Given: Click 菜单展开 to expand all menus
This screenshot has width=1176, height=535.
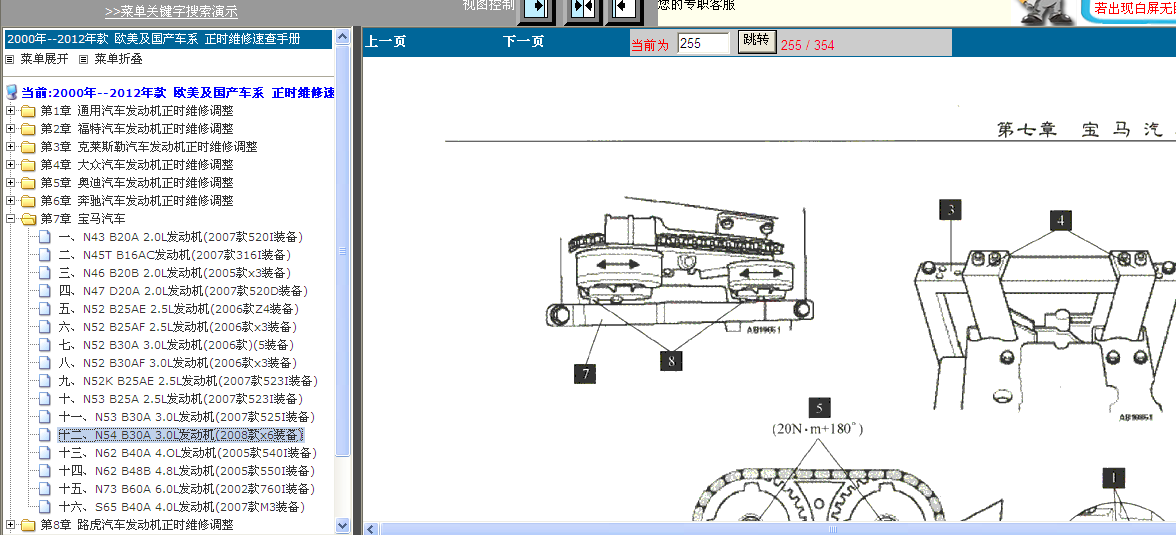Looking at the screenshot, I should [x=44, y=59].
